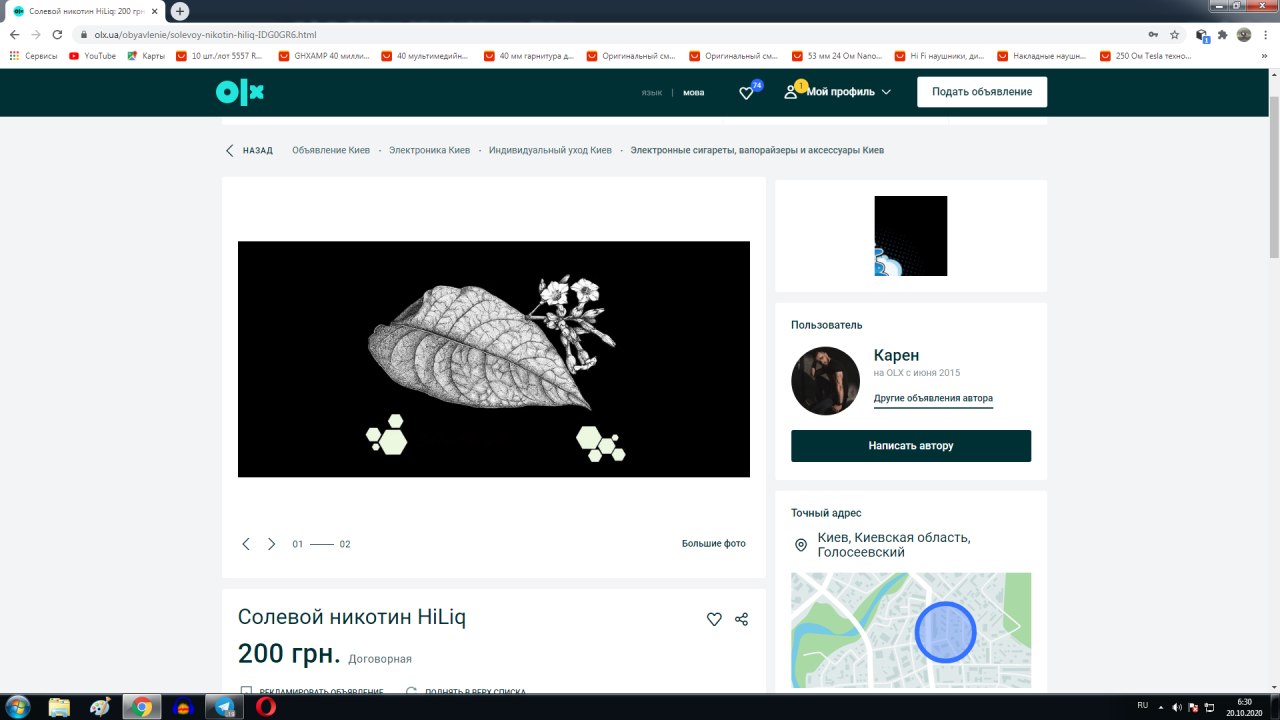Open a new tab with the plus button
The width and height of the screenshot is (1280, 720).
(x=180, y=11)
